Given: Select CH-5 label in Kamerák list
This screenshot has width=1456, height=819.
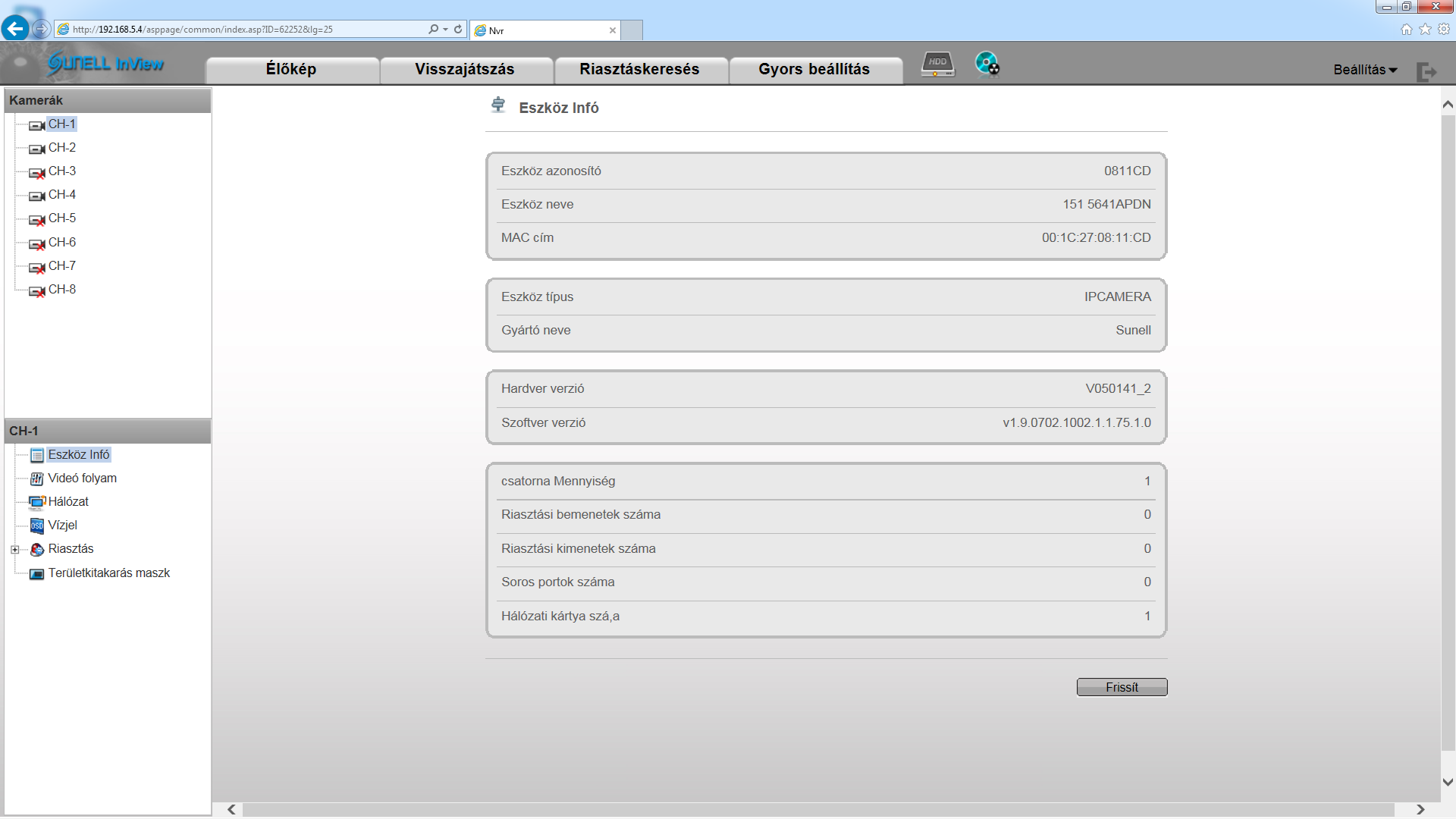Looking at the screenshot, I should pos(62,218).
